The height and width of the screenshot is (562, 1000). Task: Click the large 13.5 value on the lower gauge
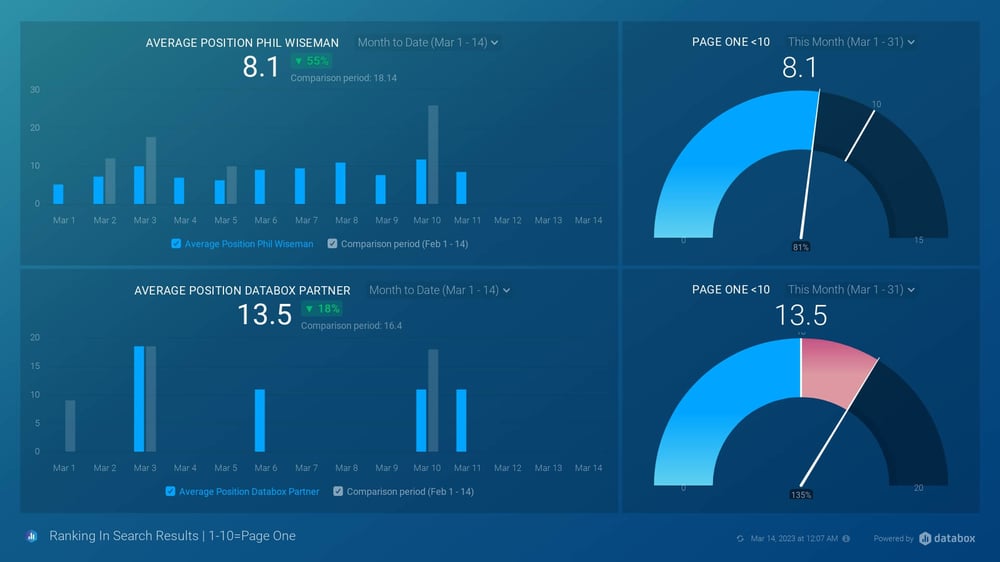pos(801,315)
